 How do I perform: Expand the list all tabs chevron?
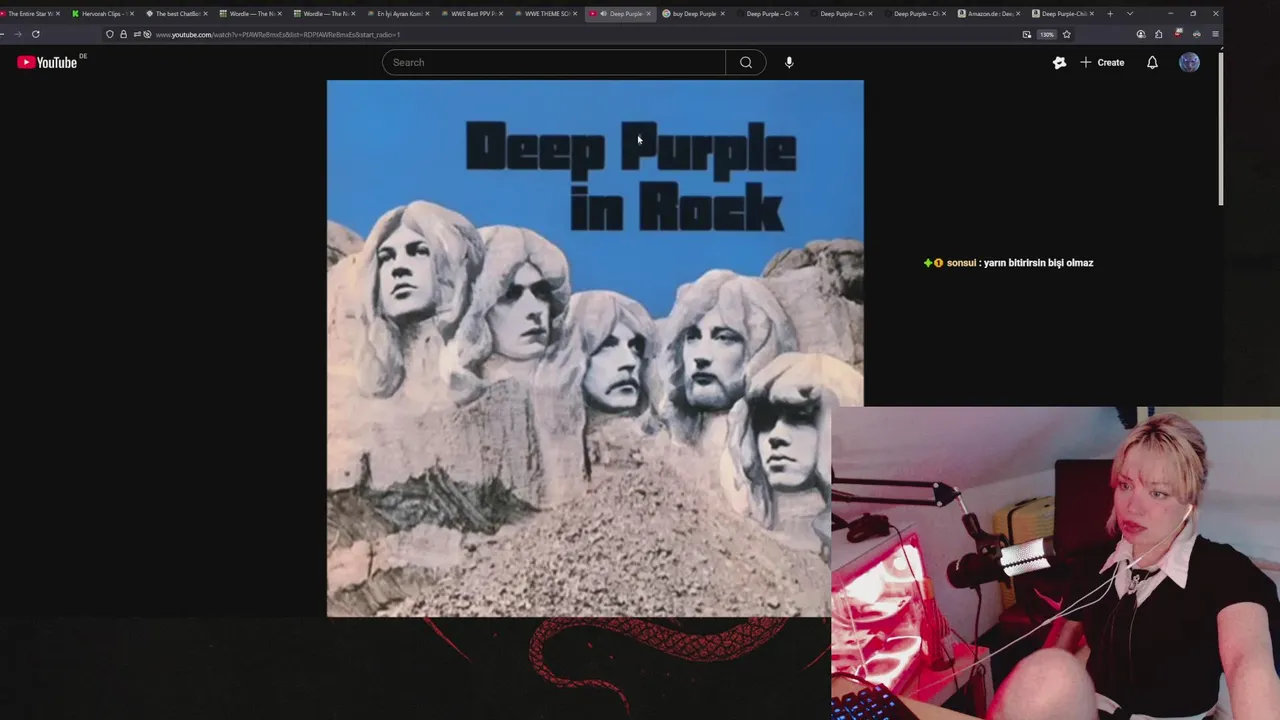[1130, 14]
